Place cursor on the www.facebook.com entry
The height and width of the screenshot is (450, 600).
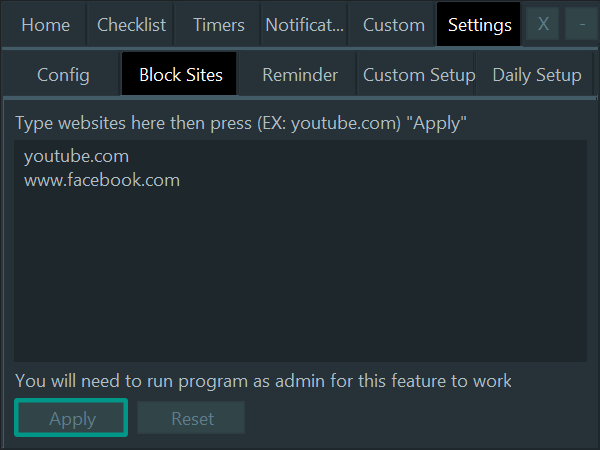102,180
